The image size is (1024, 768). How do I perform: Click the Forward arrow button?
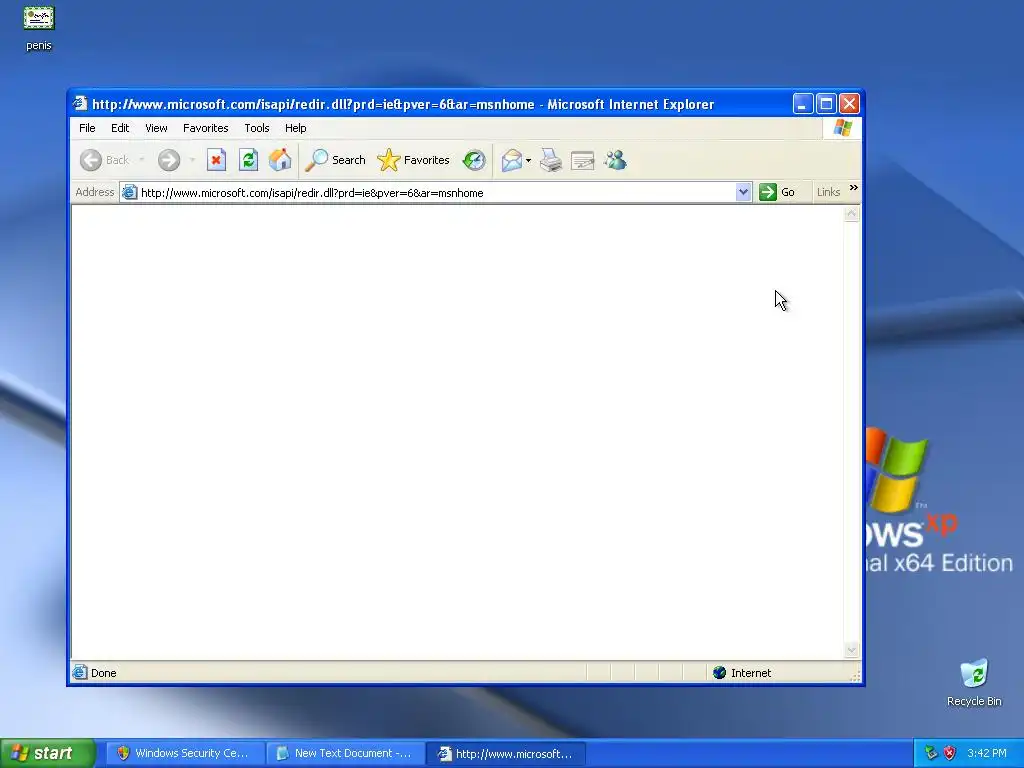click(x=168, y=160)
